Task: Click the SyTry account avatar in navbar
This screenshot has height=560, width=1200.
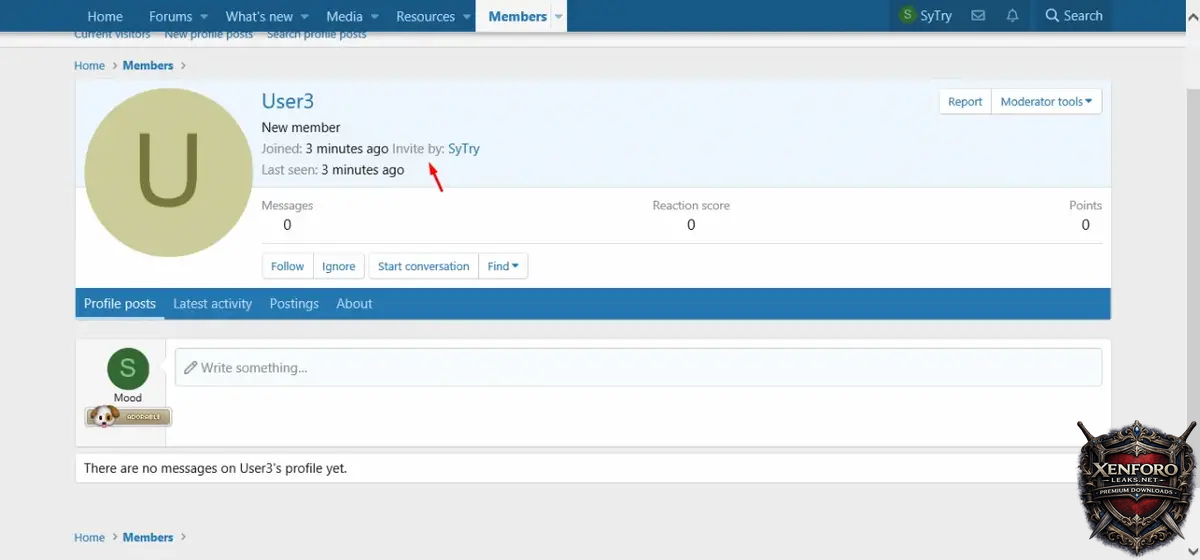Action: tap(908, 16)
